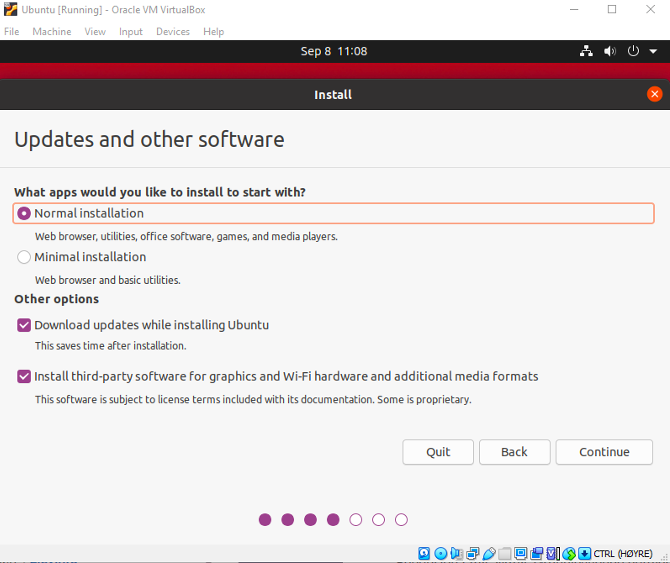Open the shared folders status icon
This screenshot has height=563, width=670.
coord(505,554)
